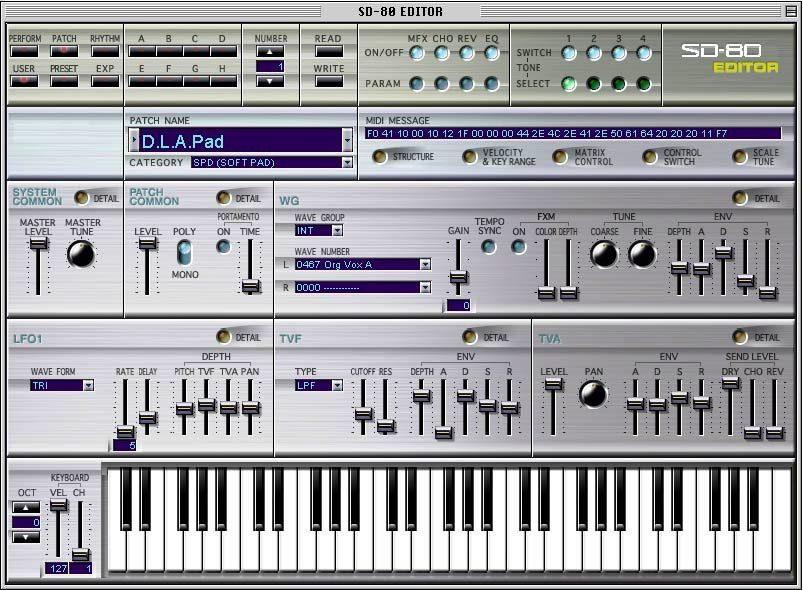The height and width of the screenshot is (590, 803).
Task: Select bank group A
Action: tap(142, 51)
